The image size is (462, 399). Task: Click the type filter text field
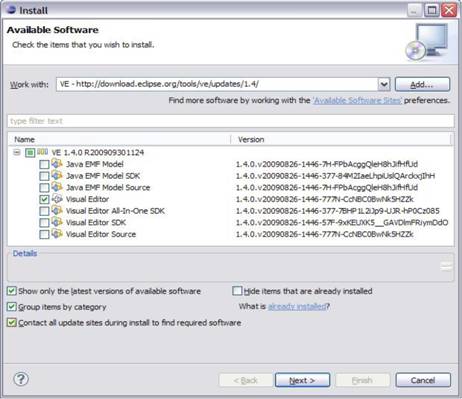pos(231,121)
